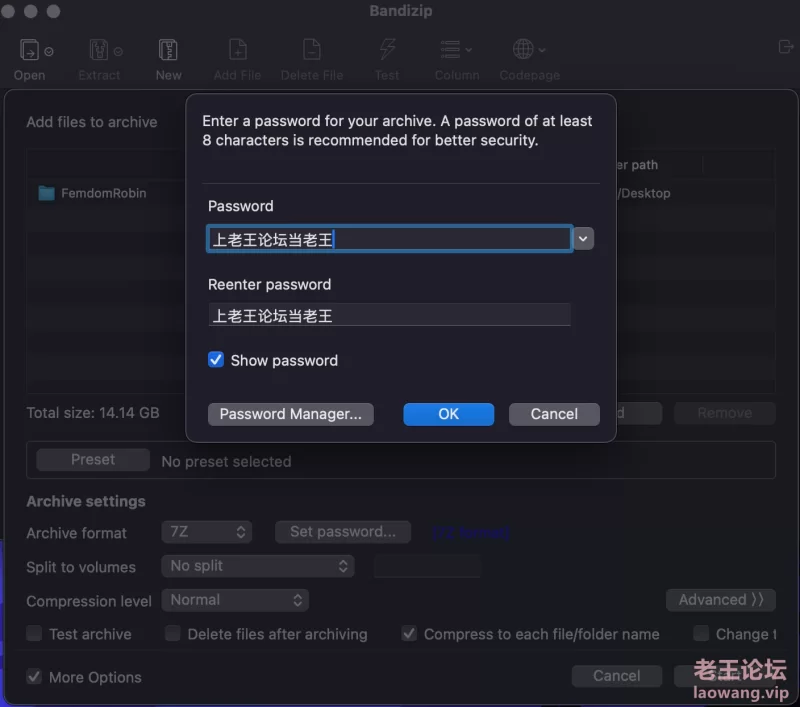This screenshot has height=707, width=800.
Task: Open the Compression level Normal dropdown
Action: (x=235, y=600)
